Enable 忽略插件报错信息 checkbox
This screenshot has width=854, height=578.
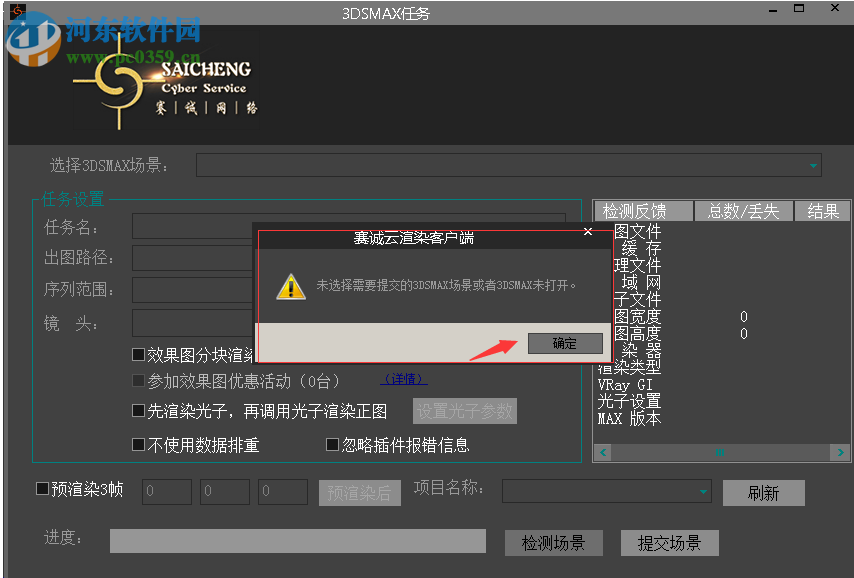[x=330, y=444]
